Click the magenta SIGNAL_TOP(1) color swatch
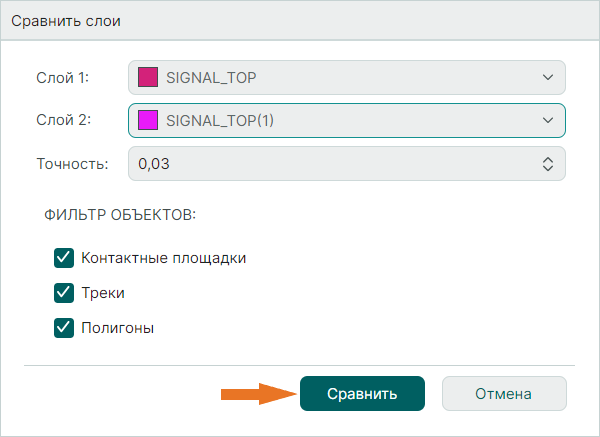Image resolution: width=600 pixels, height=437 pixels. point(148,121)
